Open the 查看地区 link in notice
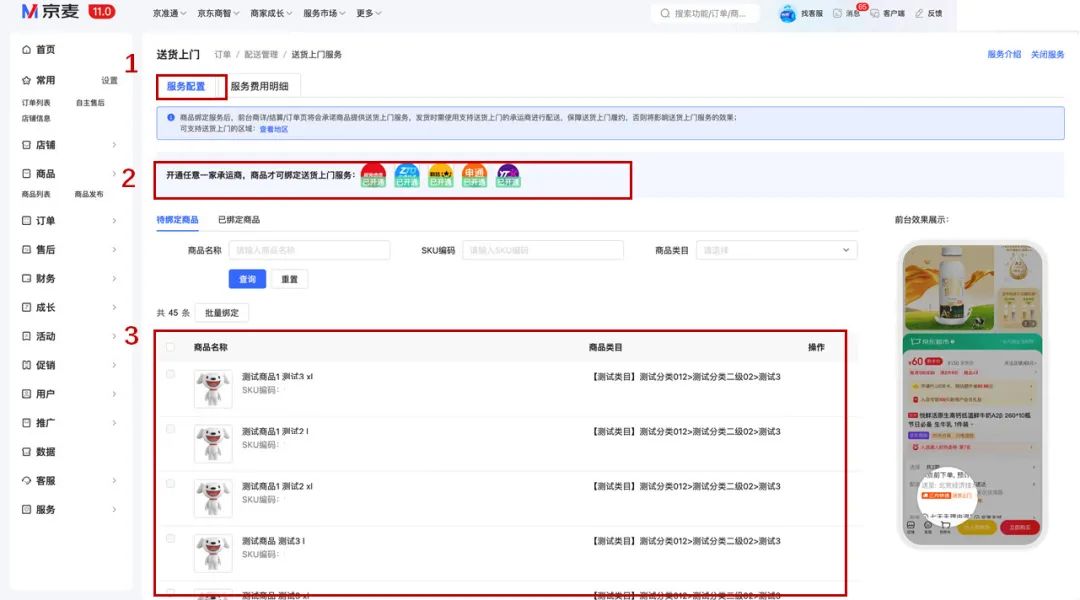 (273, 129)
